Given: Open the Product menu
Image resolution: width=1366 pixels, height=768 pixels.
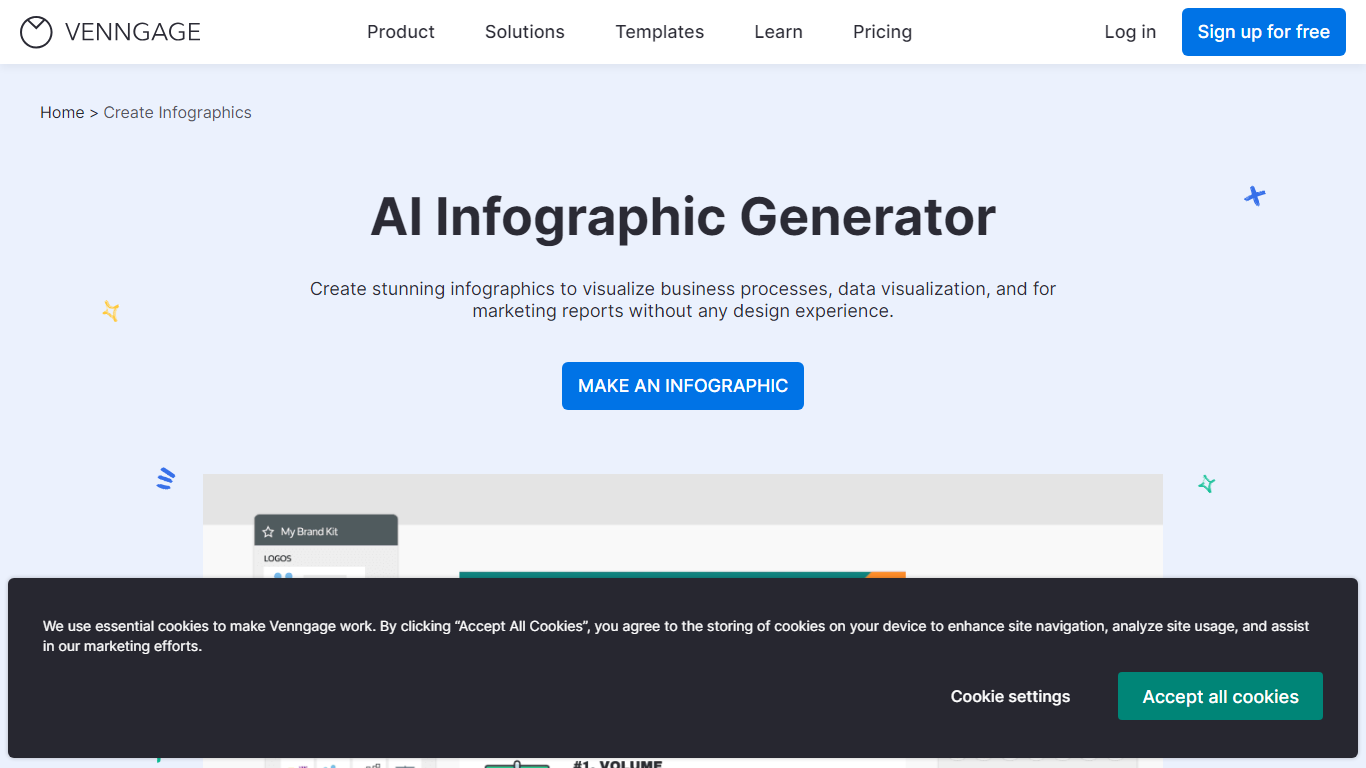Looking at the screenshot, I should 400,32.
